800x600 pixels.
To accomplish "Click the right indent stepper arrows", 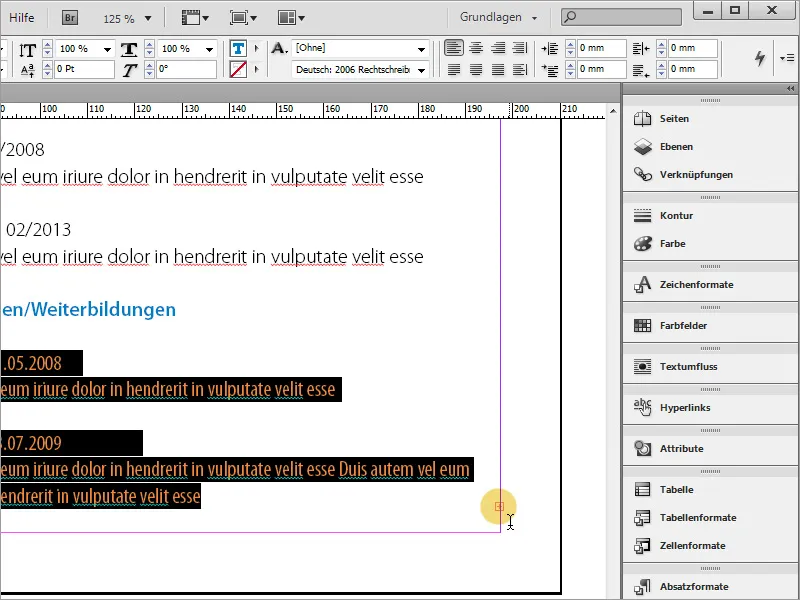I will 662,48.
